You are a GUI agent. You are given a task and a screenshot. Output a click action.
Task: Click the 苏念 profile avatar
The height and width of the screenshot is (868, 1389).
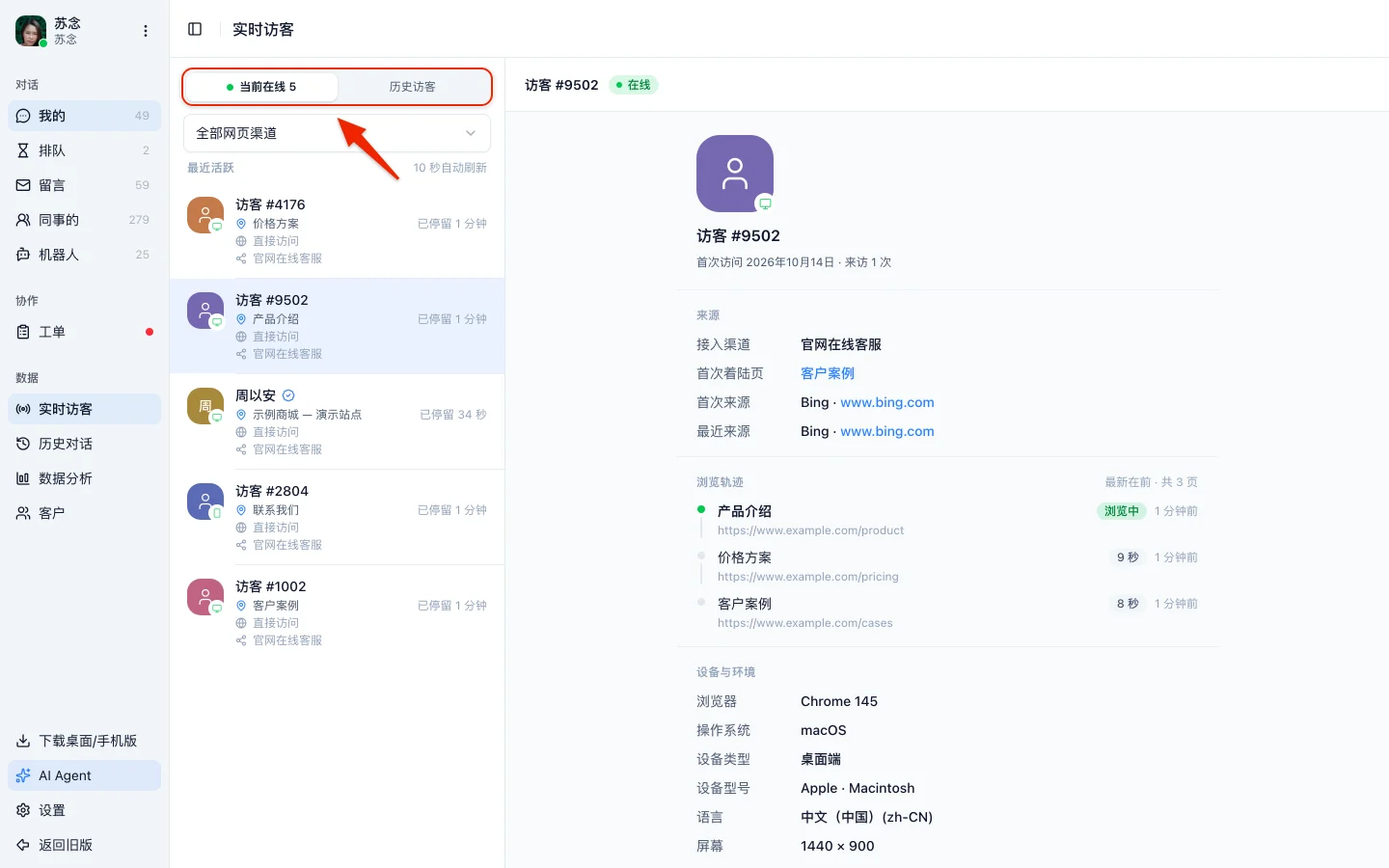tap(31, 31)
